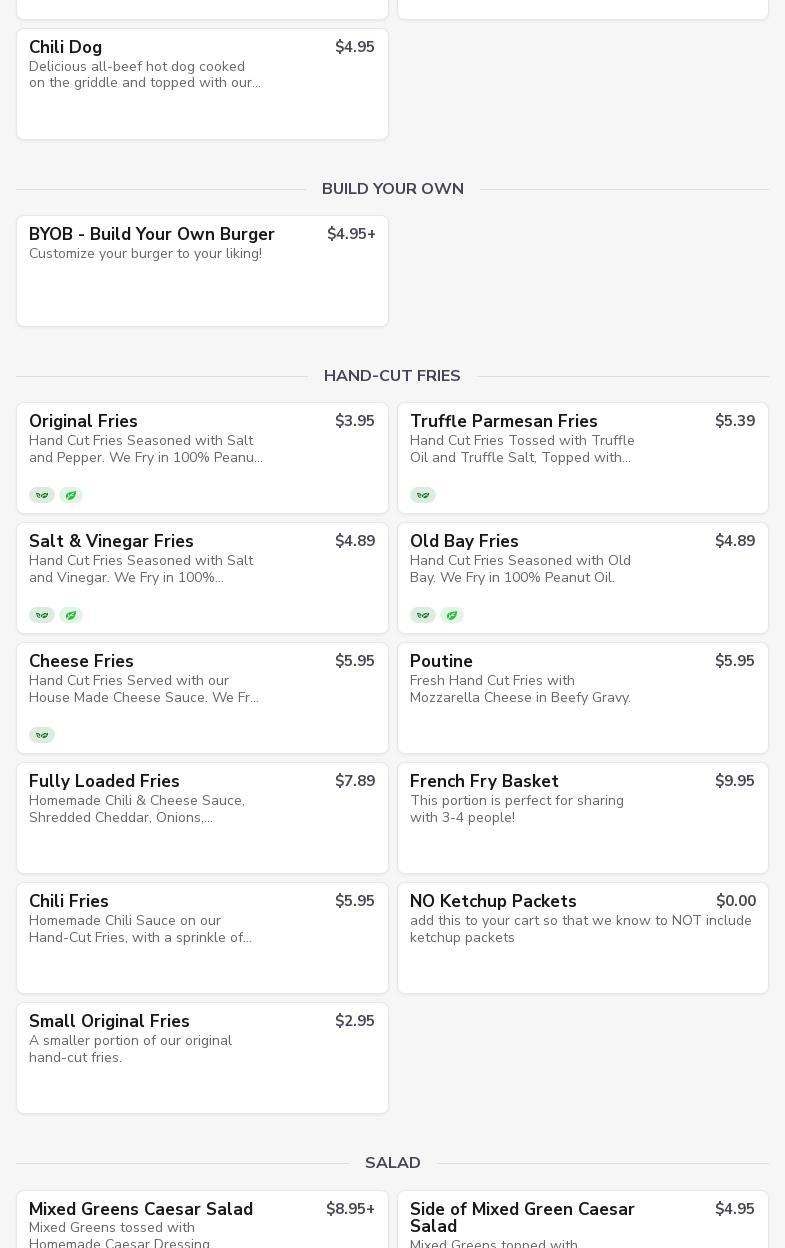785x1248 pixels.
Task: Click the bright green vegan badge on Original Fries
Action: click(71, 495)
